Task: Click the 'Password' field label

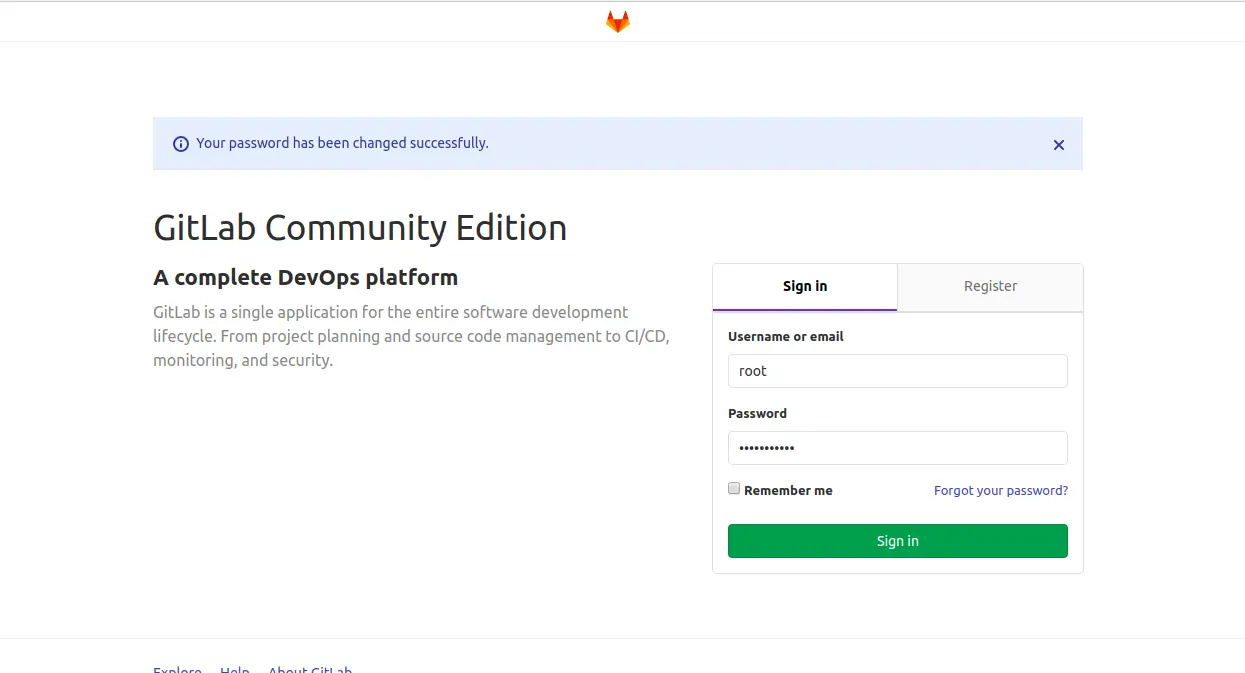Action: (x=757, y=414)
